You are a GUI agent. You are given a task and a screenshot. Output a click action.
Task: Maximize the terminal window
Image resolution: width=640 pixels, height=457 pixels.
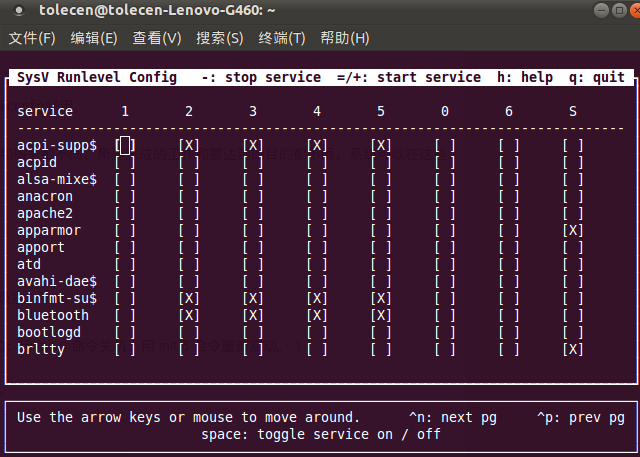619,10
